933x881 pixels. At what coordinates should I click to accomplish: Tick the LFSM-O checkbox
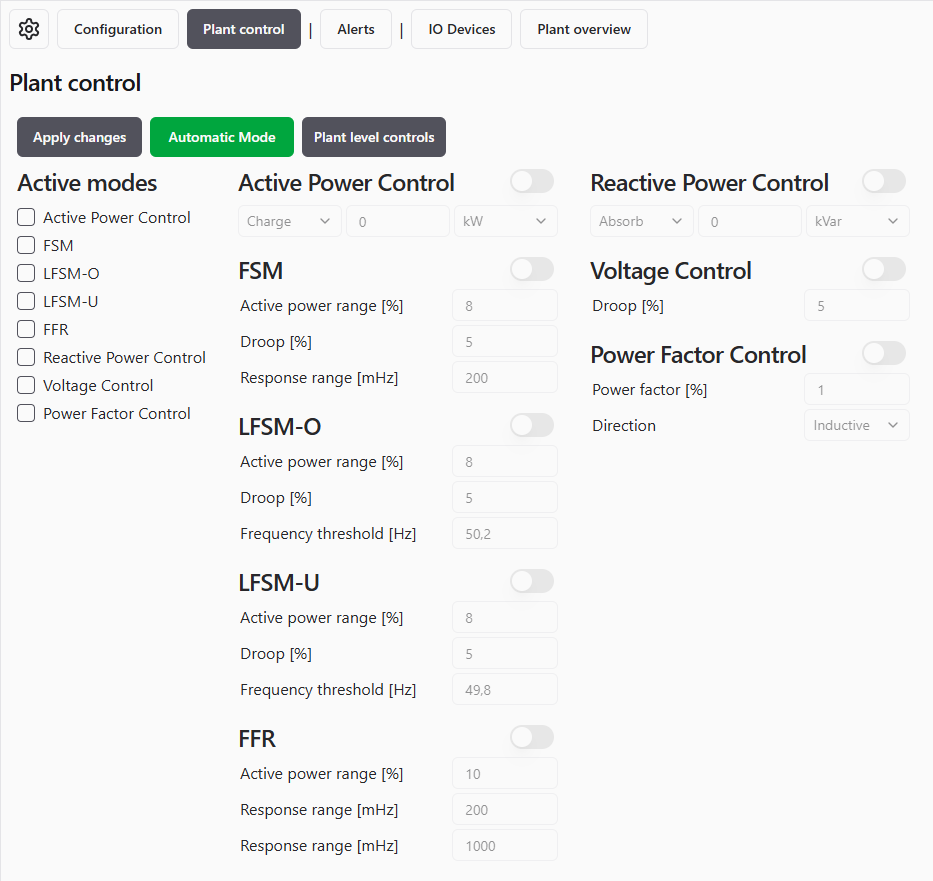26,273
